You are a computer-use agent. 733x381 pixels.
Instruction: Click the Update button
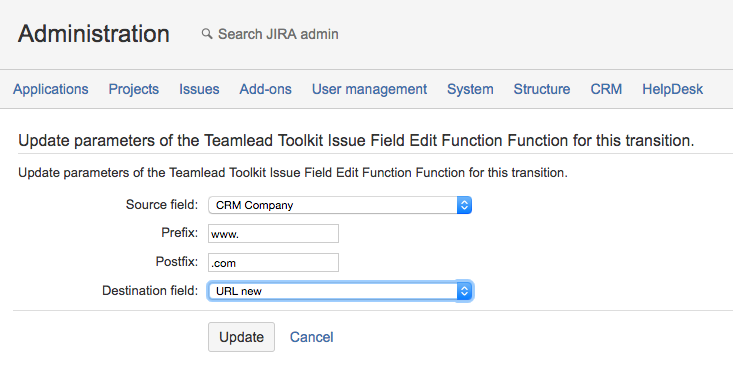pyautogui.click(x=241, y=337)
